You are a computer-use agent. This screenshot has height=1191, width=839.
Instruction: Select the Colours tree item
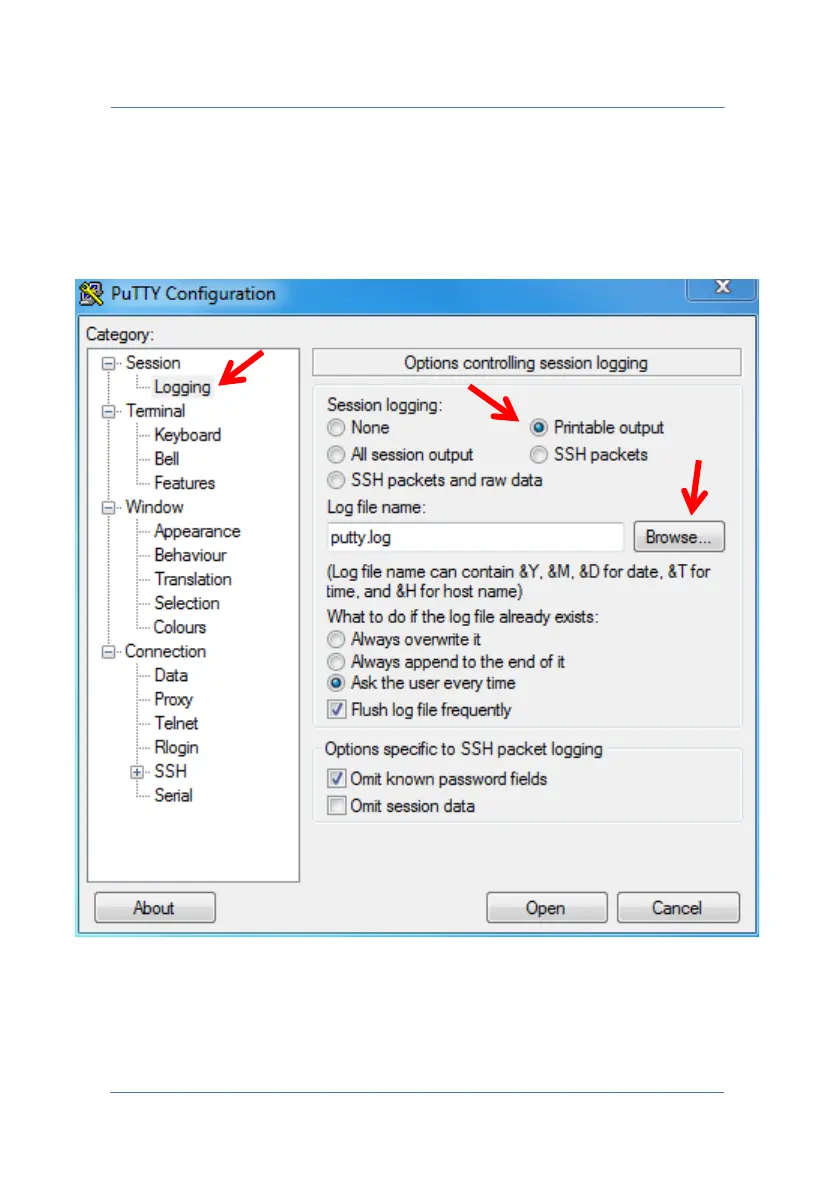(180, 627)
